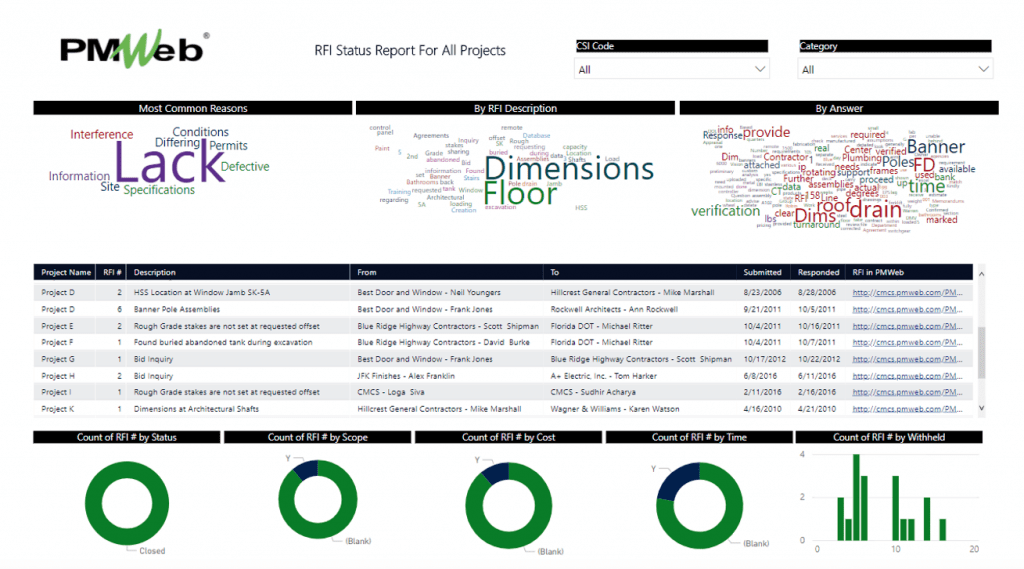This screenshot has width=1024, height=569.
Task: Sort table by From column header
Action: pyautogui.click(x=367, y=272)
